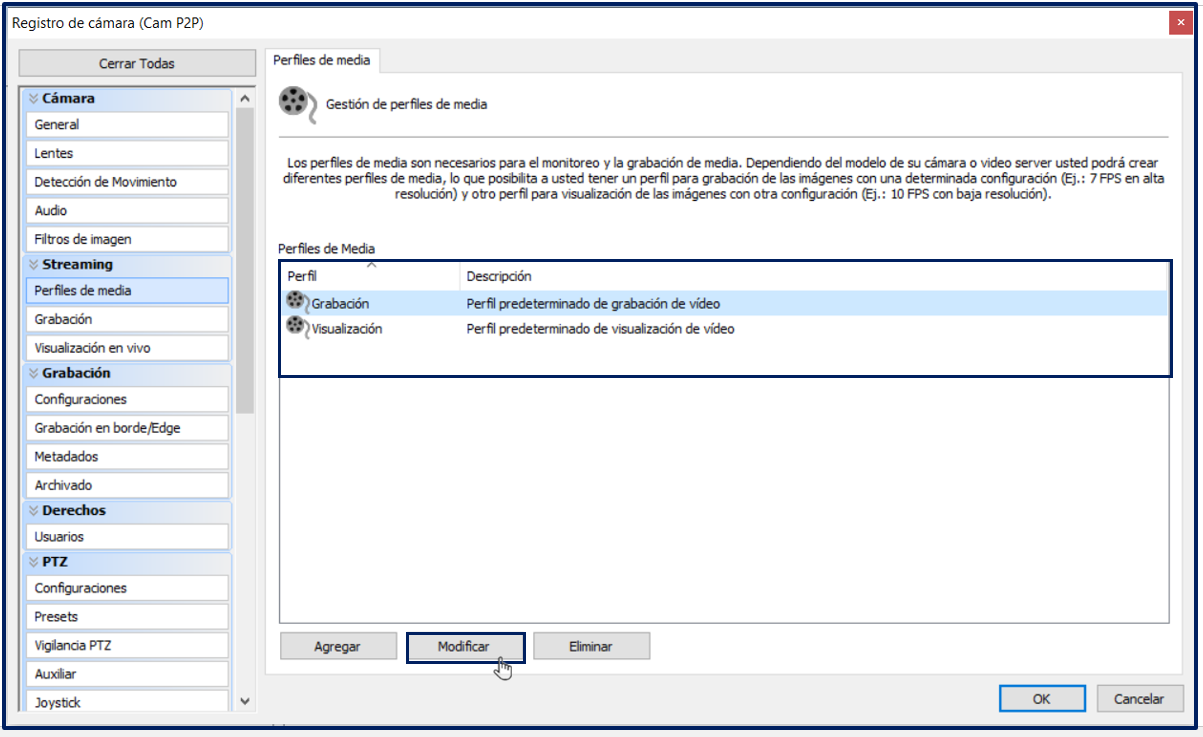Click the Visualización profile film reel icon
The image size is (1203, 737).
[x=298, y=326]
